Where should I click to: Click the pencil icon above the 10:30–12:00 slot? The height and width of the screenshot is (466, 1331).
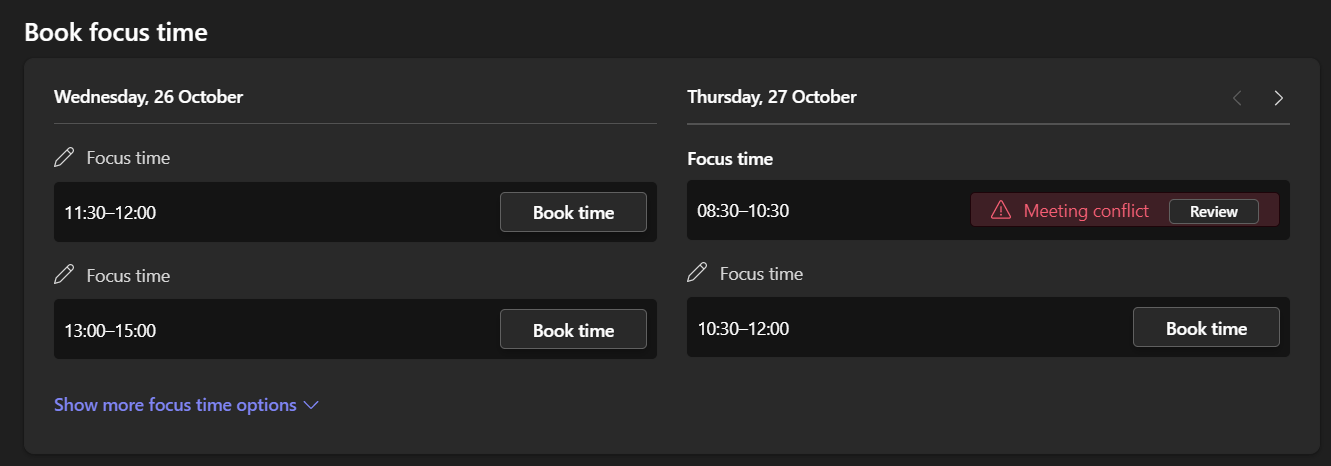pyautogui.click(x=697, y=273)
